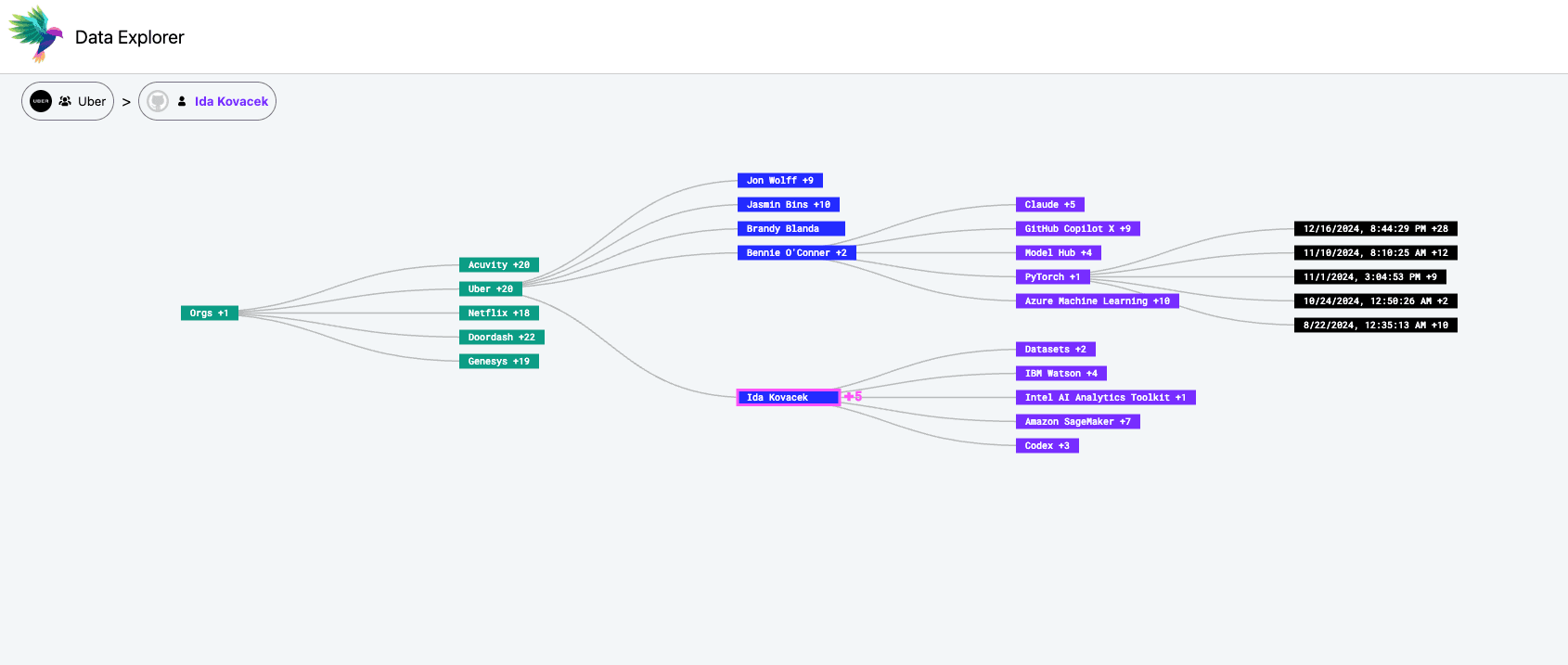The image size is (1568, 665).
Task: Click the hummingbird Data Explorer logo
Action: tap(35, 34)
